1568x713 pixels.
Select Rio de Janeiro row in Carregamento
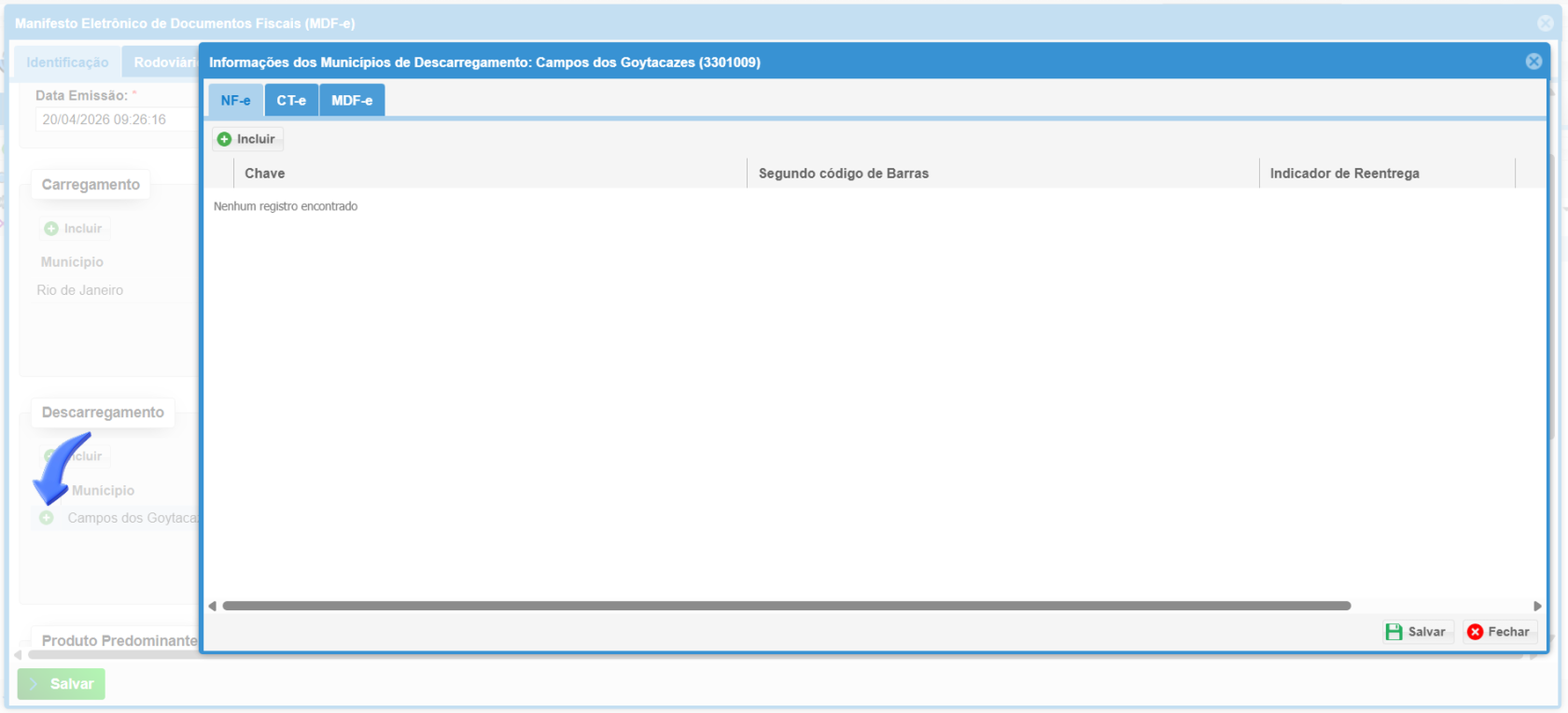point(116,290)
